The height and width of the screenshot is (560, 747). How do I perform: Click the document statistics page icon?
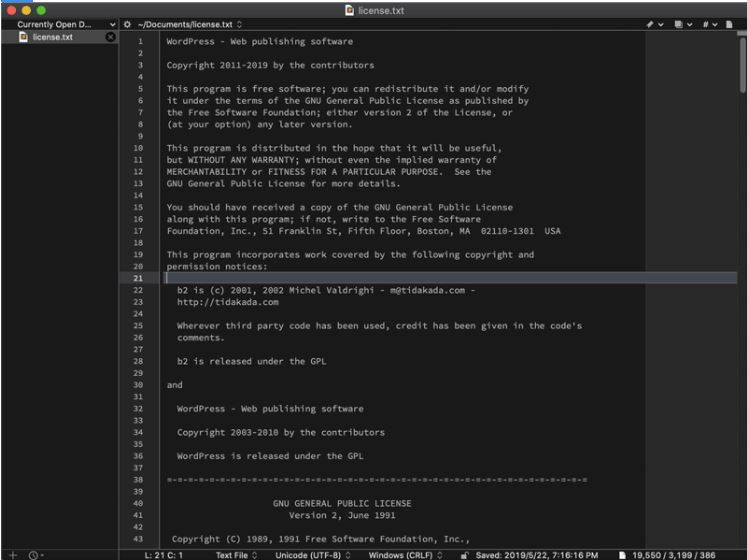pos(622,555)
